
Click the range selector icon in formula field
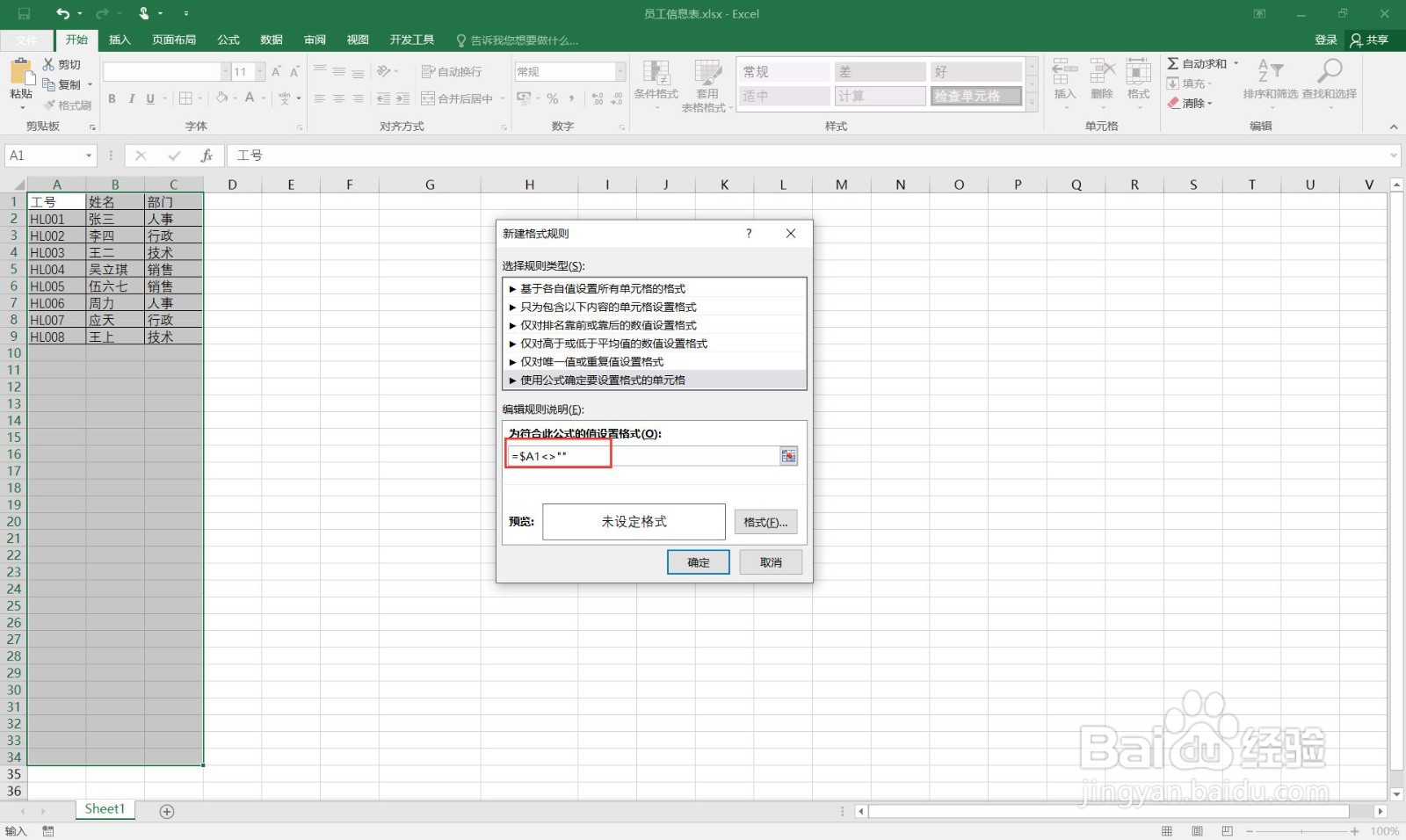[x=788, y=456]
